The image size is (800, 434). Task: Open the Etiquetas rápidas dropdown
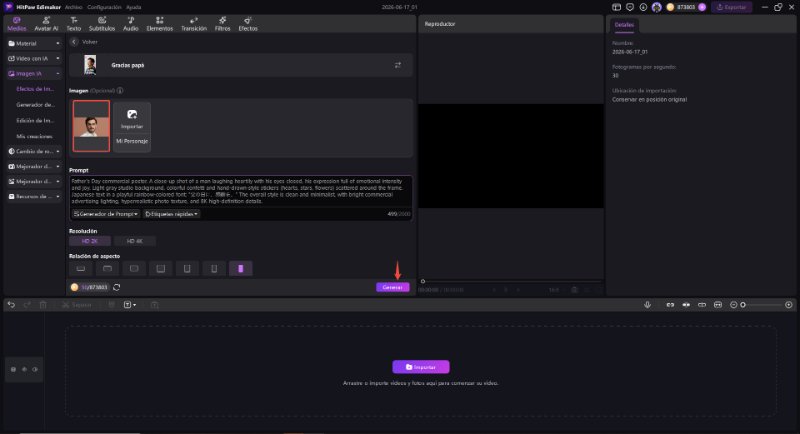pyautogui.click(x=171, y=214)
